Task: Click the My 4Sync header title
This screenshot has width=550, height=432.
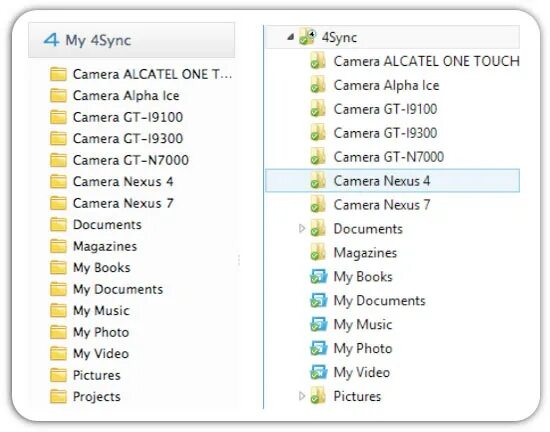Action: [98, 40]
